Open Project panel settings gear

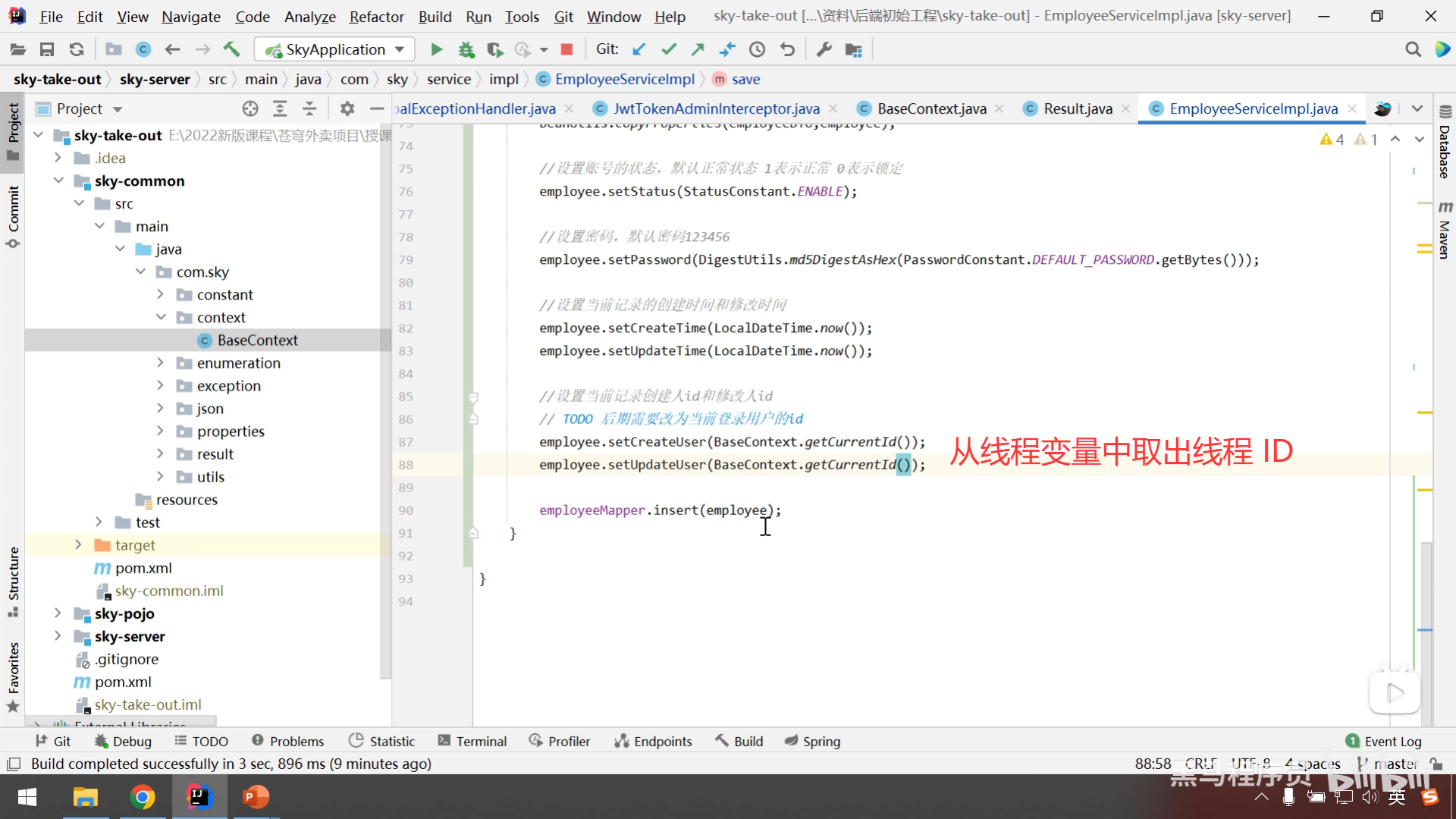tap(347, 108)
